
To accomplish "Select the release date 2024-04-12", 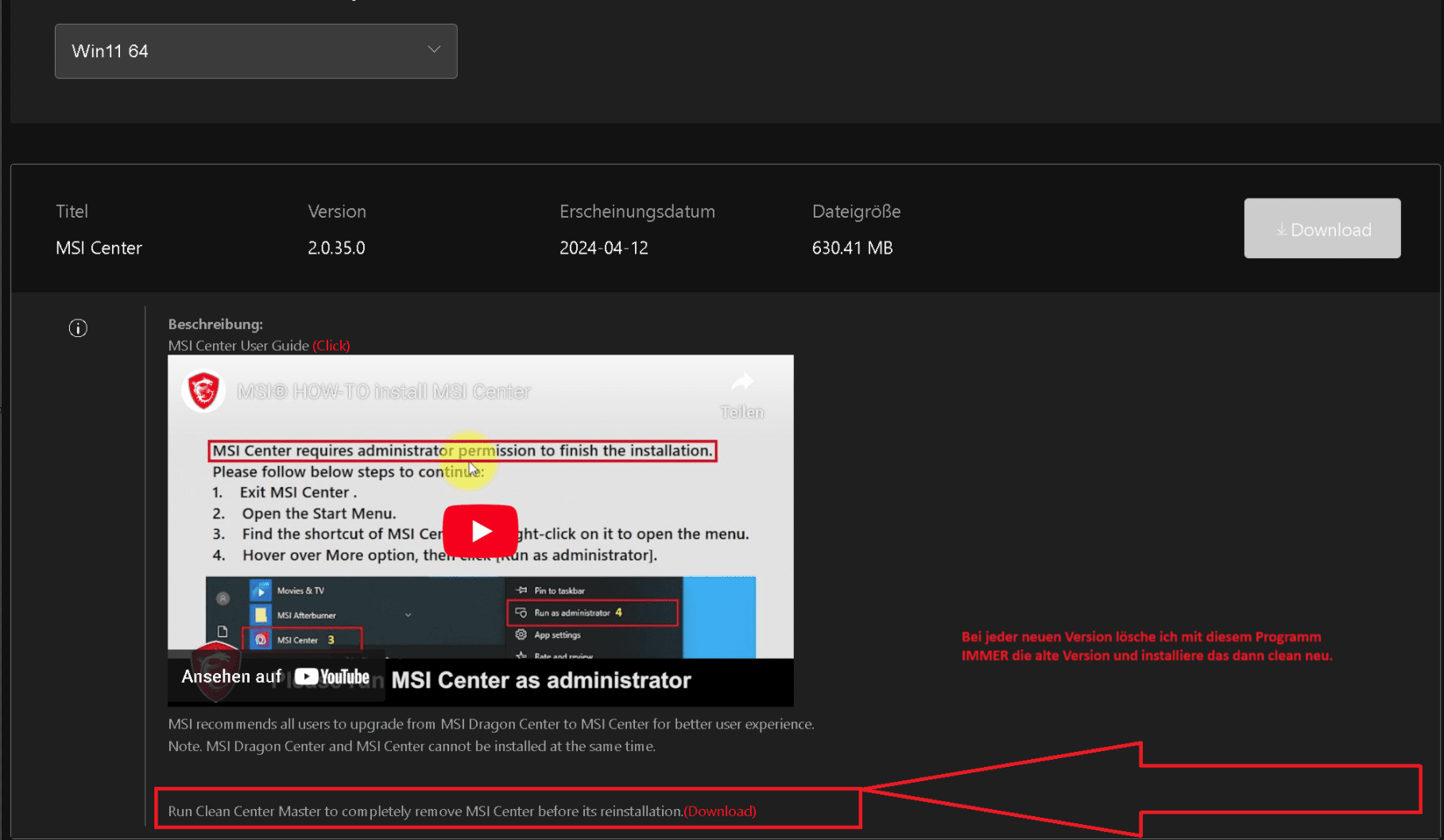I will pyautogui.click(x=604, y=248).
